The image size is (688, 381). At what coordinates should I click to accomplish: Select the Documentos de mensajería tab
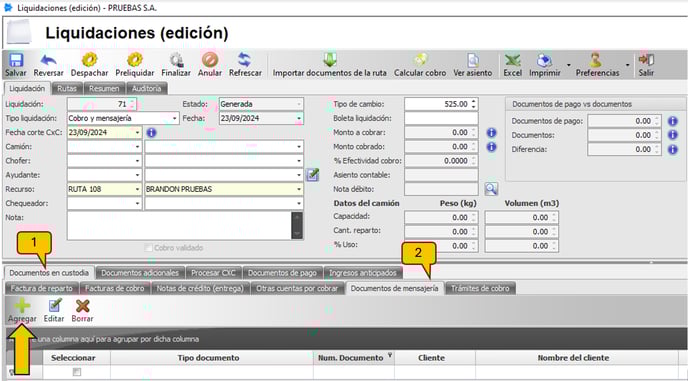click(x=394, y=288)
